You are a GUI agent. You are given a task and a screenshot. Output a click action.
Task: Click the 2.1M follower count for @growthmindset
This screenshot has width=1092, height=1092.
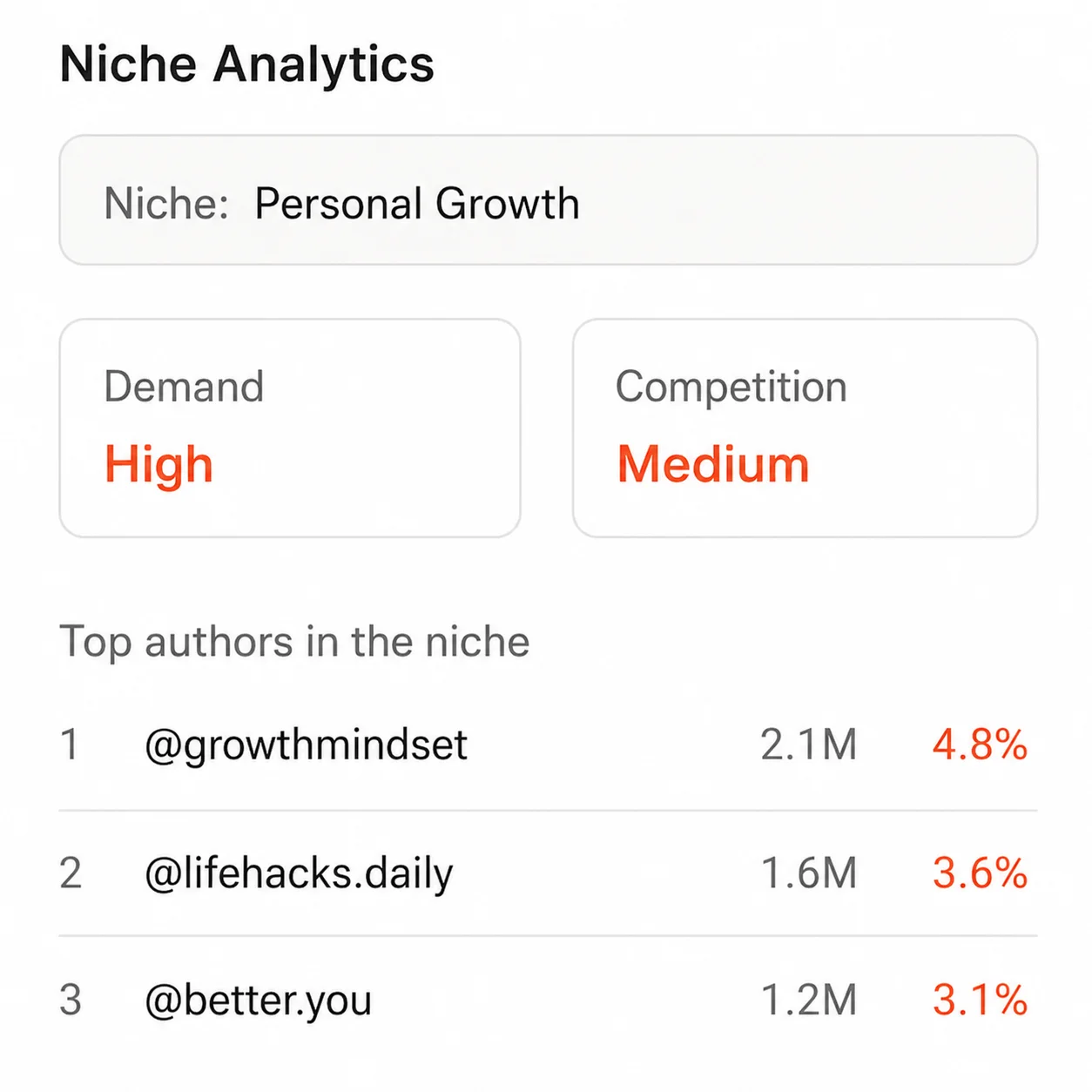808,745
